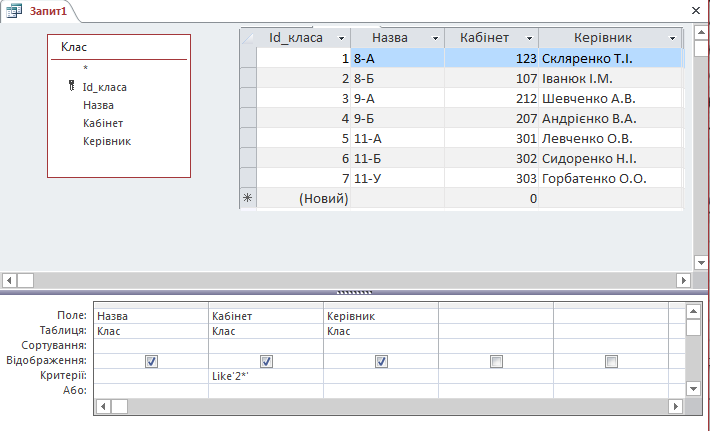
Task: Click the select-all corner of the datasheet
Action: click(248, 38)
